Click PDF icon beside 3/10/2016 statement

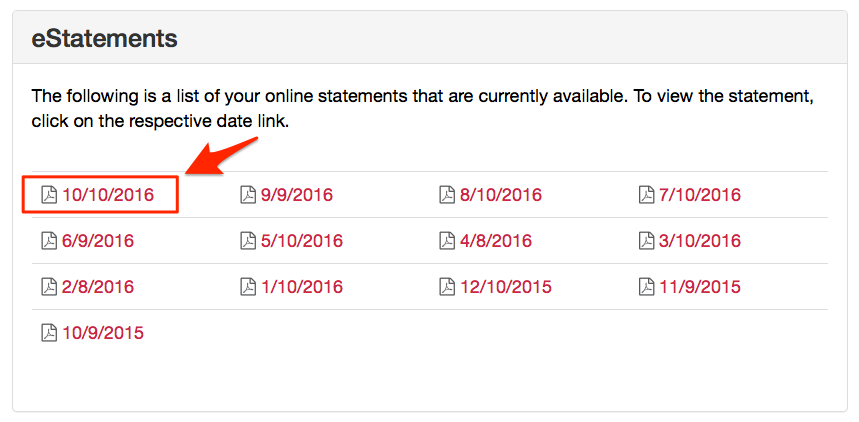646,241
